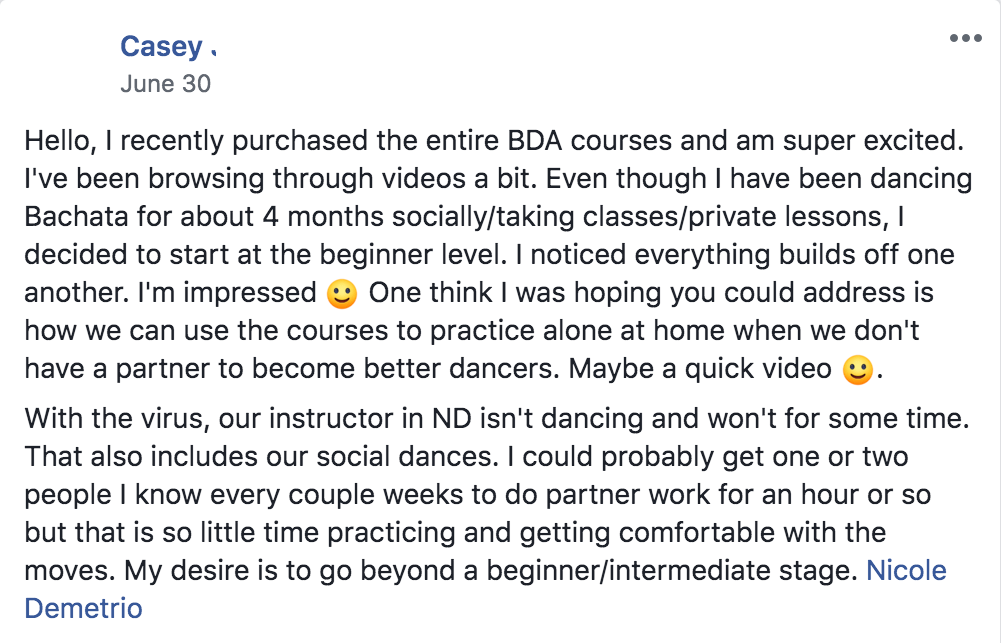Click the June 30 post timestamp
1001x643 pixels.
point(165,83)
